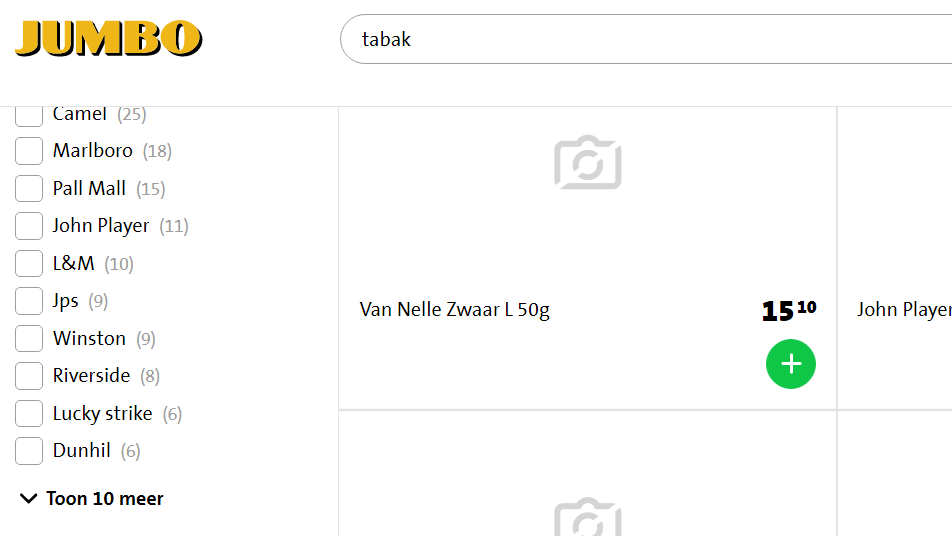Toggle the Camel filter checkbox

29,117
